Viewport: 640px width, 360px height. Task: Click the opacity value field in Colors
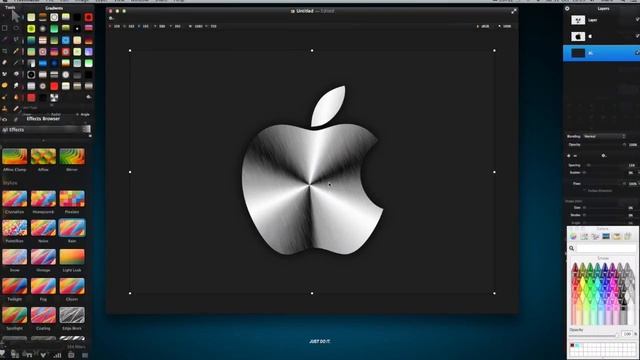coord(628,334)
